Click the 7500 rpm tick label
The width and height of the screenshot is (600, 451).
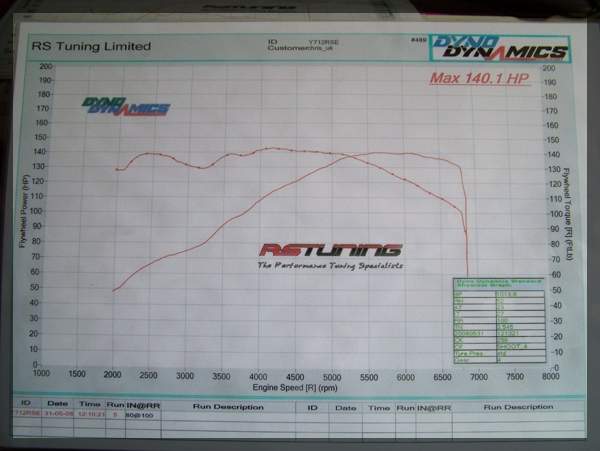515,376
